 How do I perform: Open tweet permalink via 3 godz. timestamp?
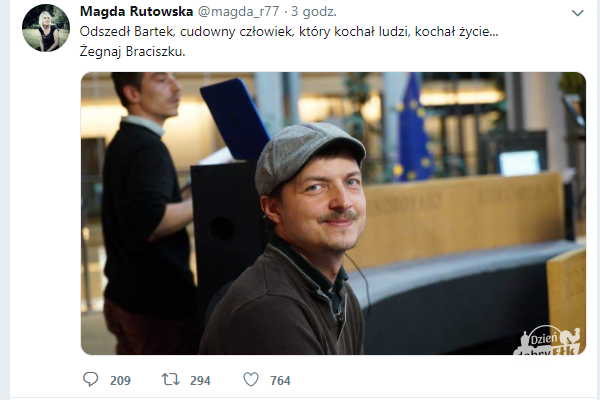pos(314,11)
